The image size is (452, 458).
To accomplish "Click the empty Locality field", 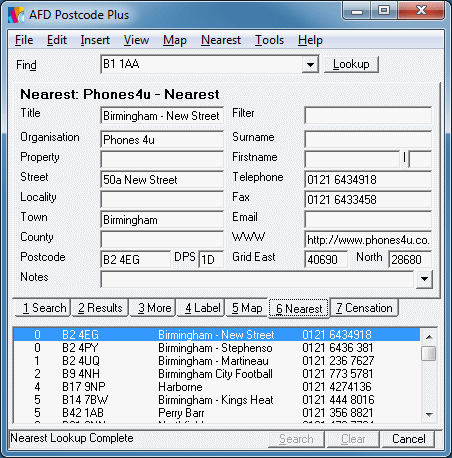I will coord(162,200).
